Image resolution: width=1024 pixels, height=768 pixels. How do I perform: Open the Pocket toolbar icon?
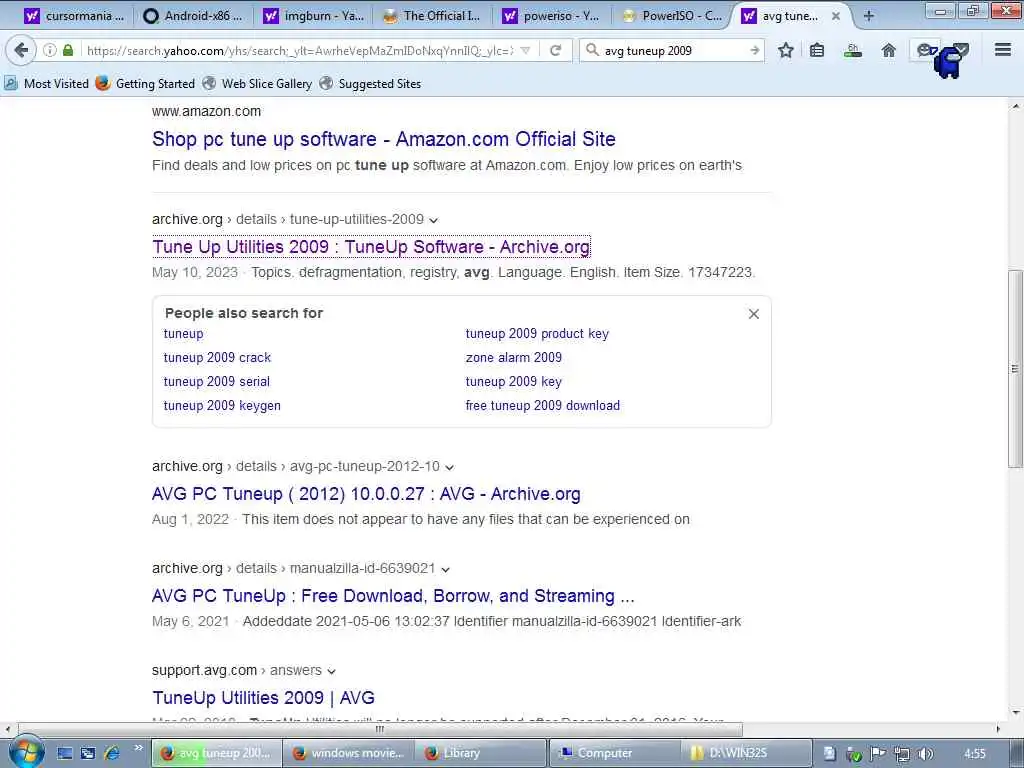[961, 48]
